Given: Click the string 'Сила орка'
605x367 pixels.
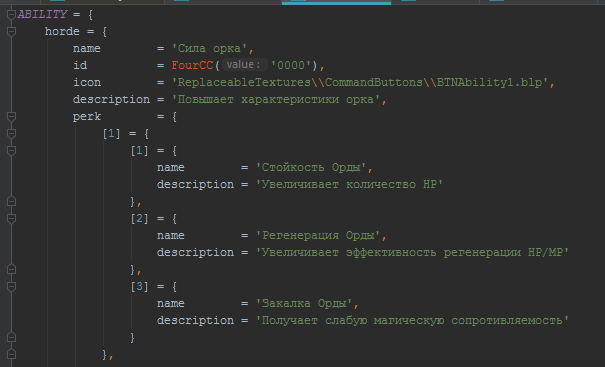Looking at the screenshot, I should tap(209, 49).
